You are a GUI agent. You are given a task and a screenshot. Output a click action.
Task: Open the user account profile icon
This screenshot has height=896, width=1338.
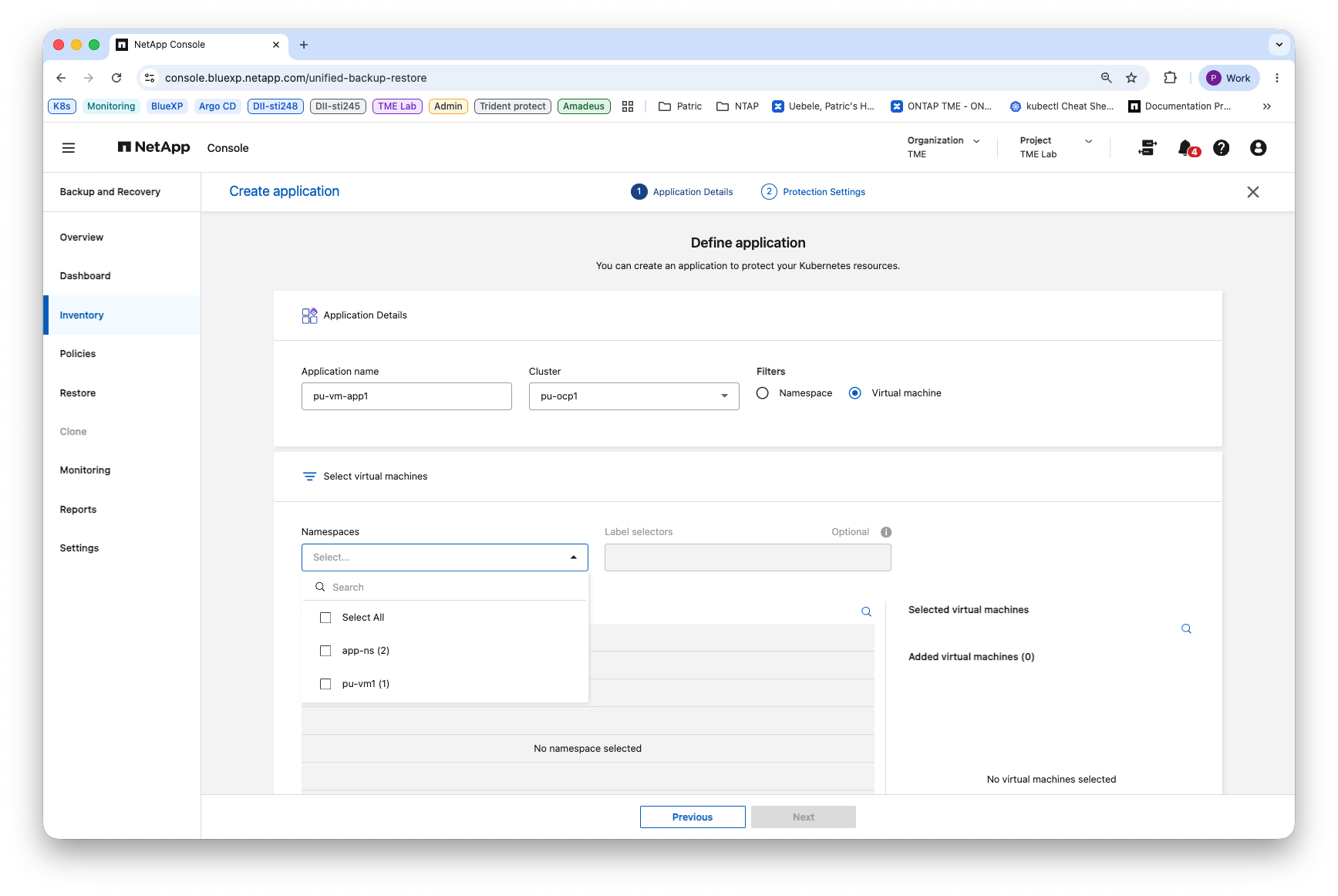[x=1258, y=148]
